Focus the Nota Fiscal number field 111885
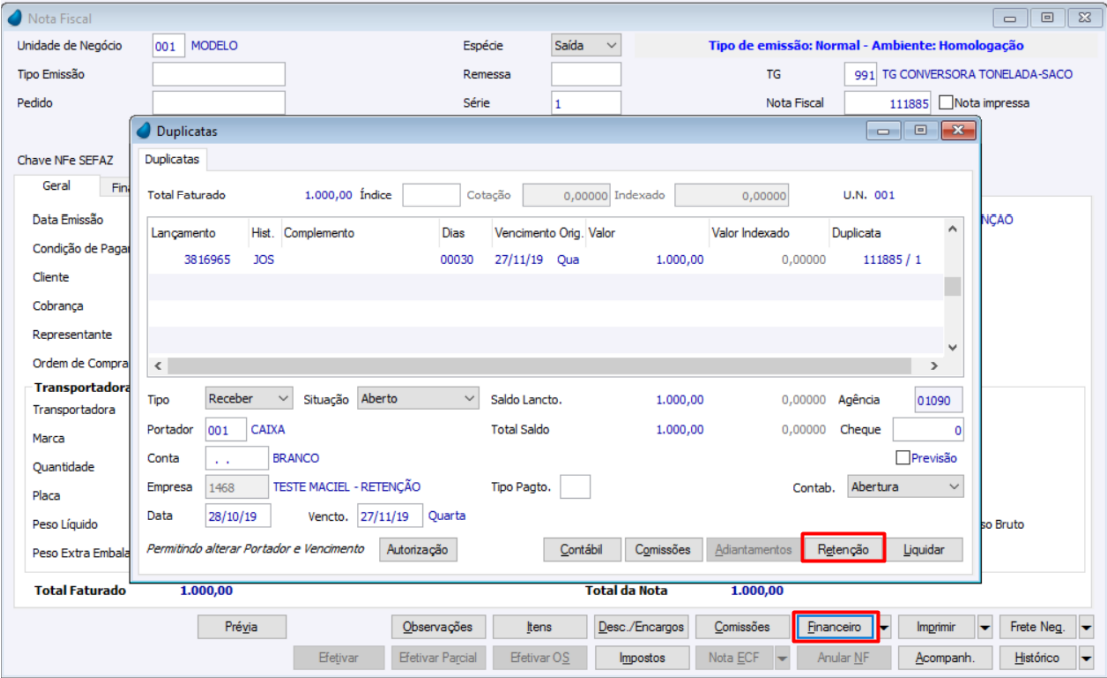The image size is (1107, 678). click(888, 103)
